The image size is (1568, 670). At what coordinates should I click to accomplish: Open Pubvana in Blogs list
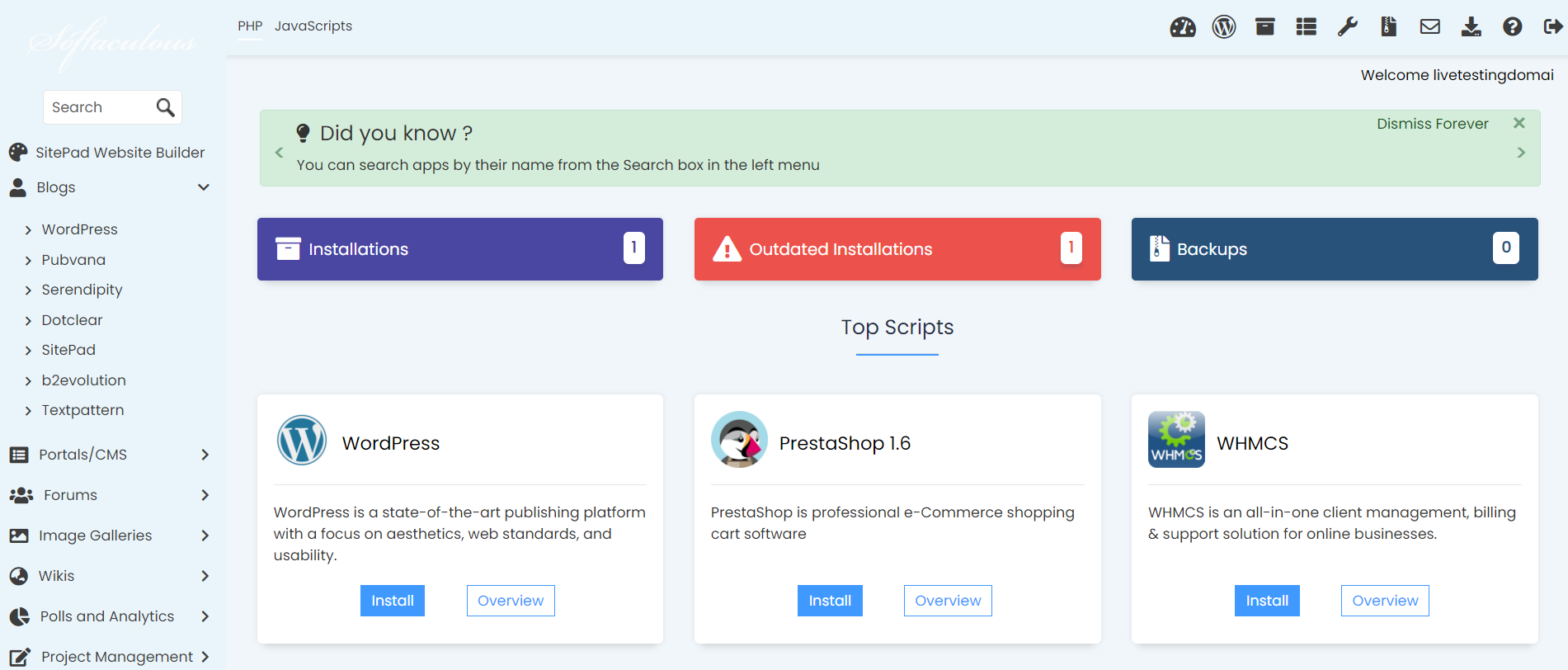73,260
